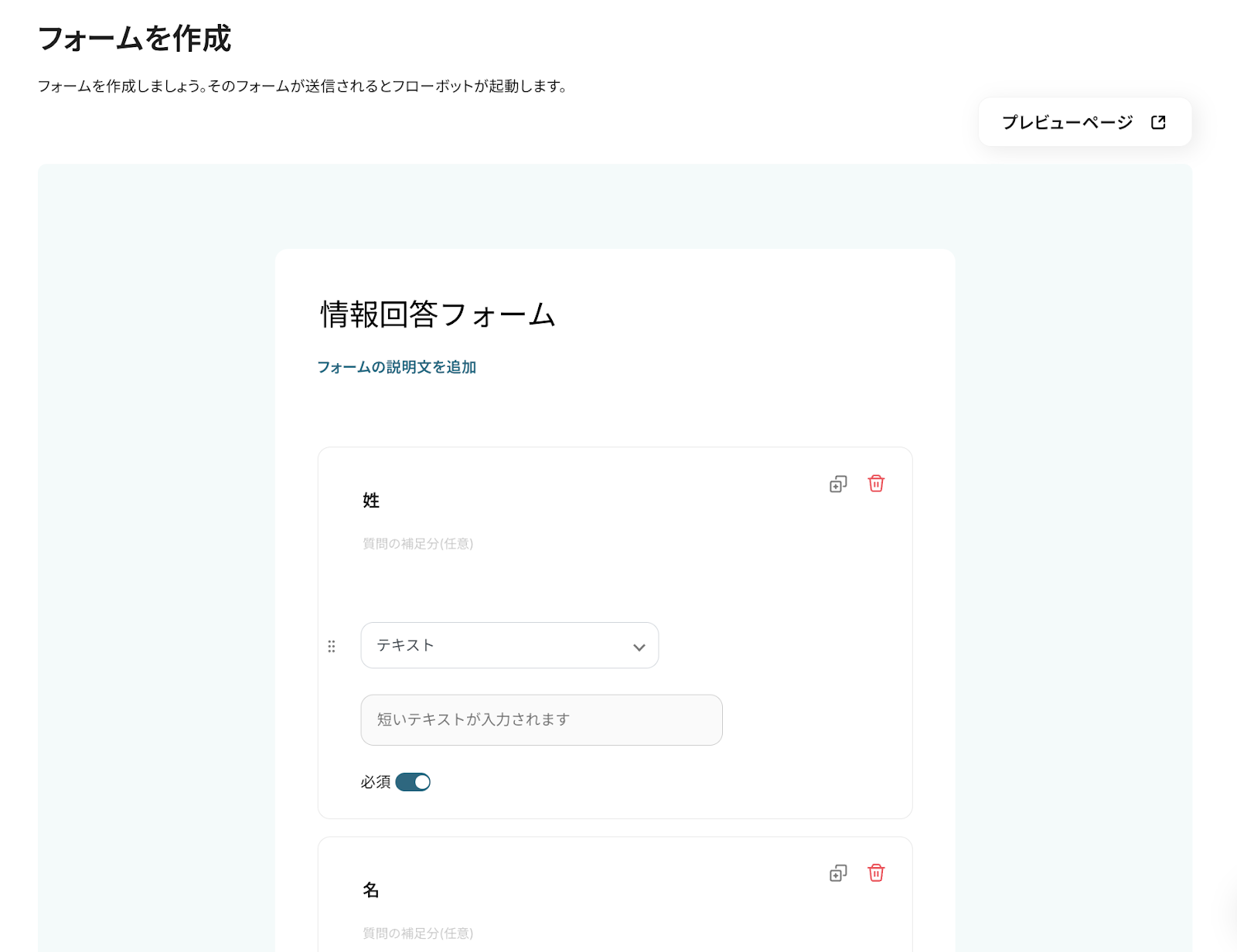1237x952 pixels.
Task: Toggle the 必須 switch off
Action: coord(413,782)
